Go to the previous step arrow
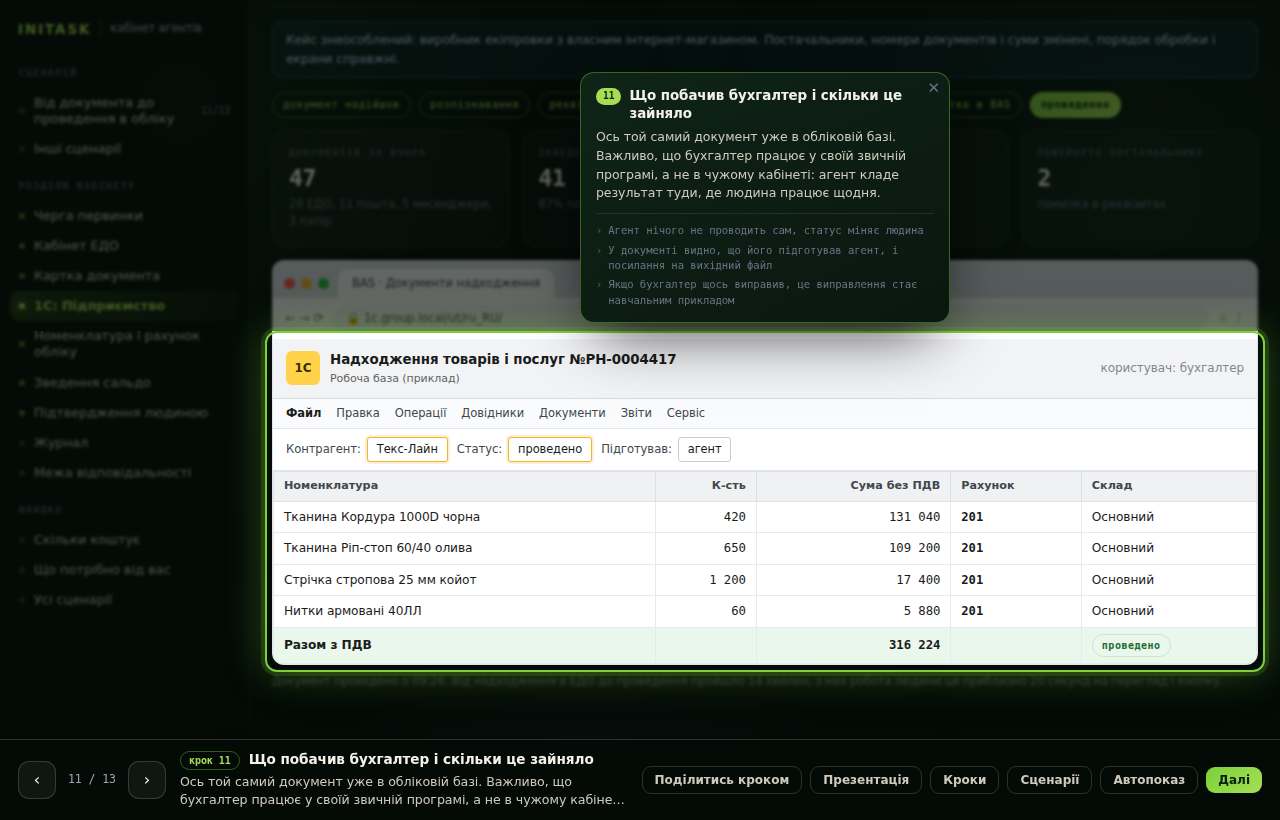The width and height of the screenshot is (1280, 820). click(x=37, y=780)
